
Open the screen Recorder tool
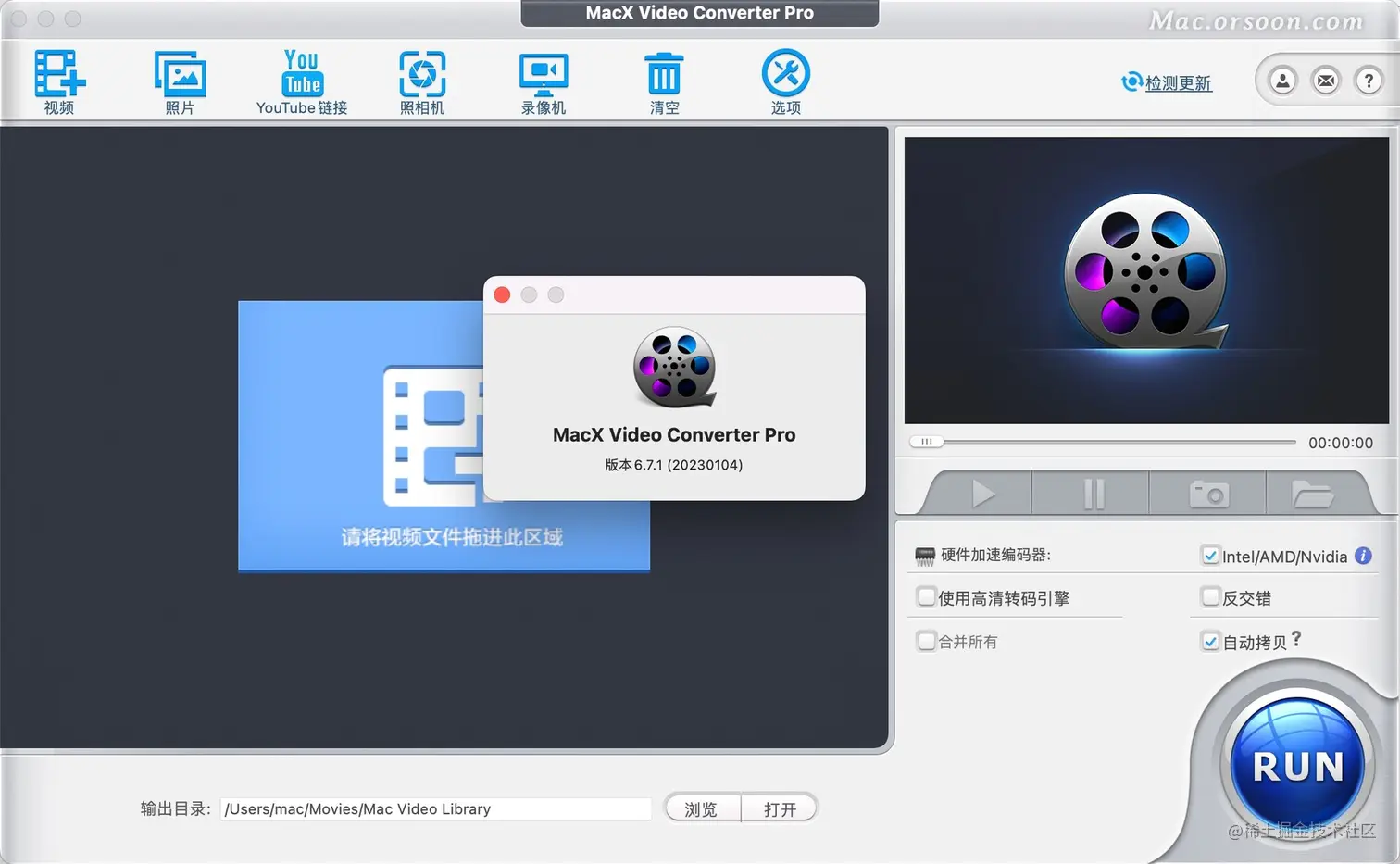544,74
